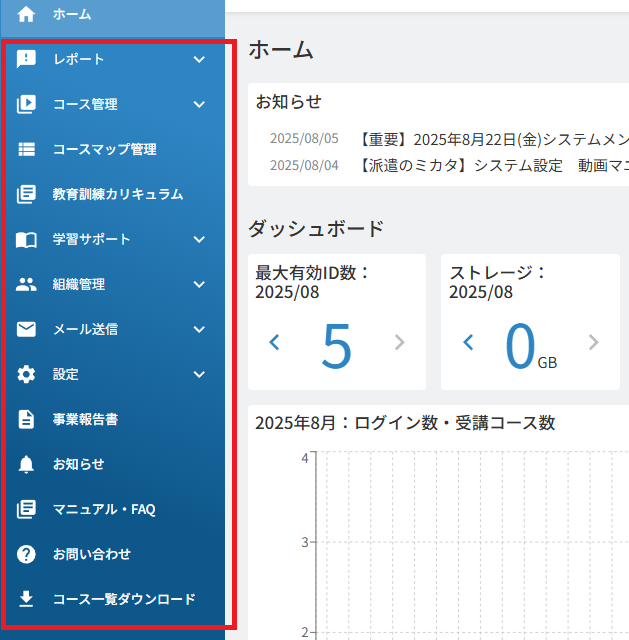The image size is (629, 640).
Task: Click the ダッシュボード heading
Action: click(316, 229)
